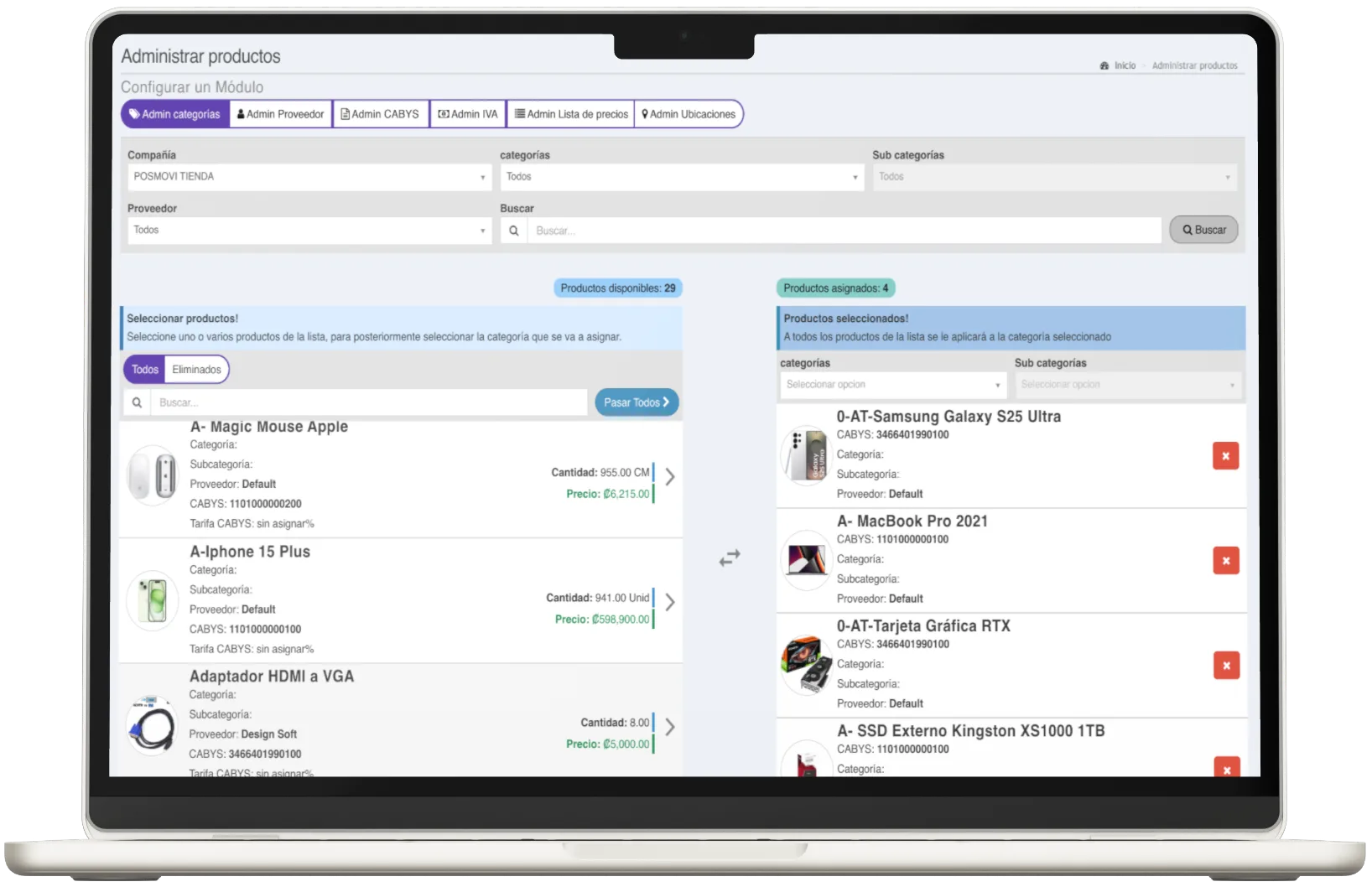Switch to the Eliminados tab

(196, 369)
